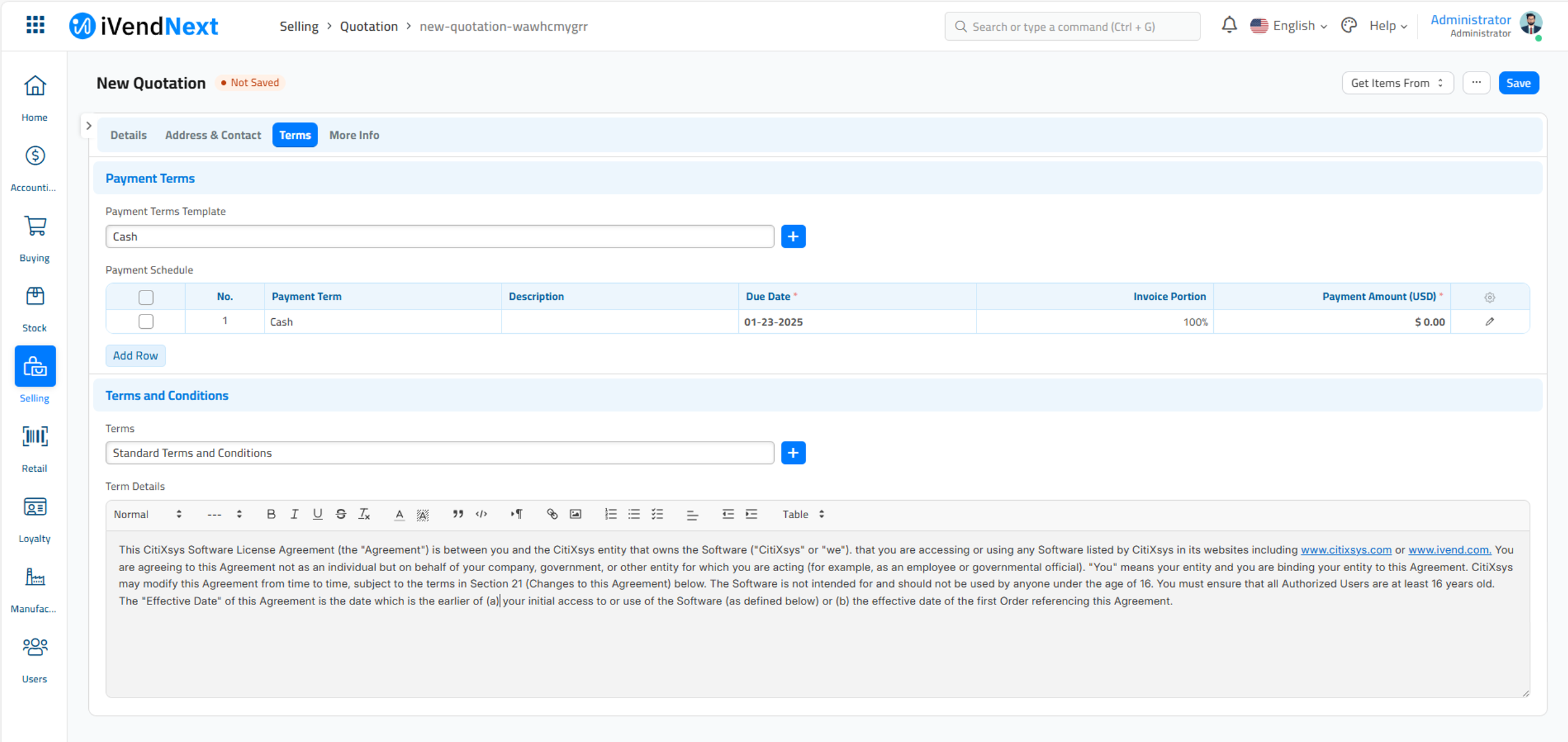Select all payment schedule rows checkbox
The width and height of the screenshot is (1568, 742).
(x=146, y=297)
